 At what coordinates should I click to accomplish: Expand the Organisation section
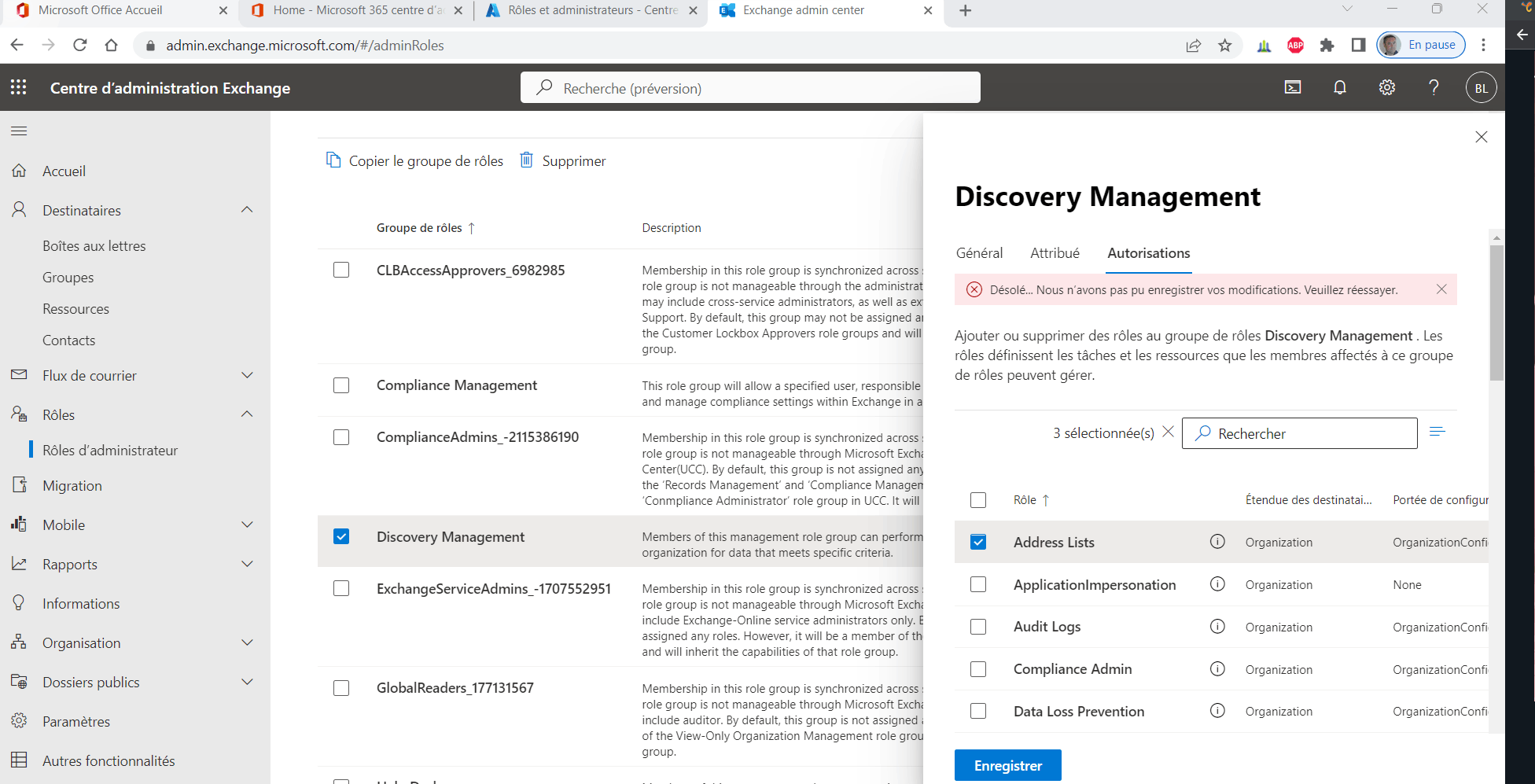pos(247,642)
